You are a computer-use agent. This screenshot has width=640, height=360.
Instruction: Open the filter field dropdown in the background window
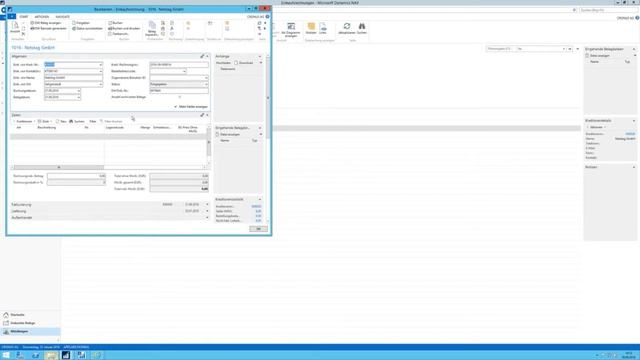(564, 49)
